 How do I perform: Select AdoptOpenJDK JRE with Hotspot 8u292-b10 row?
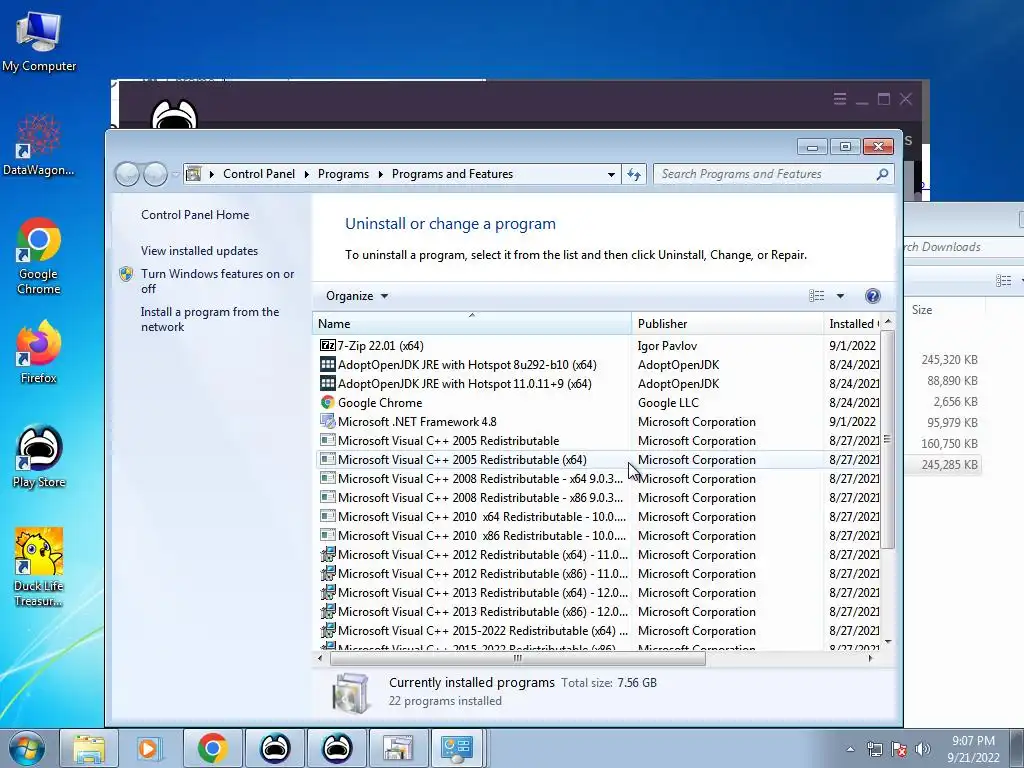click(x=598, y=364)
